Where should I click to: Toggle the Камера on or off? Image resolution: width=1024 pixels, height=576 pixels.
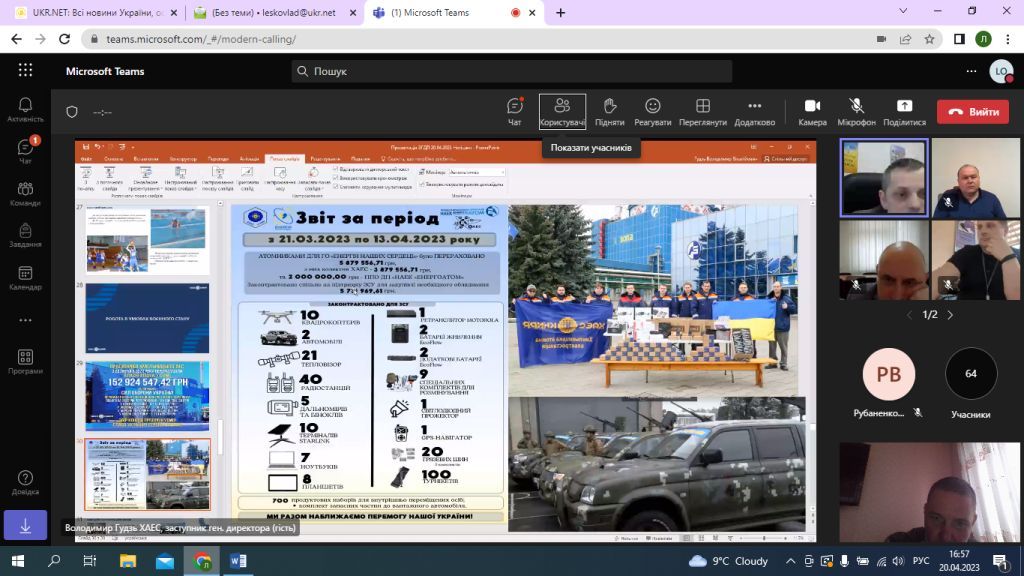tap(812, 112)
